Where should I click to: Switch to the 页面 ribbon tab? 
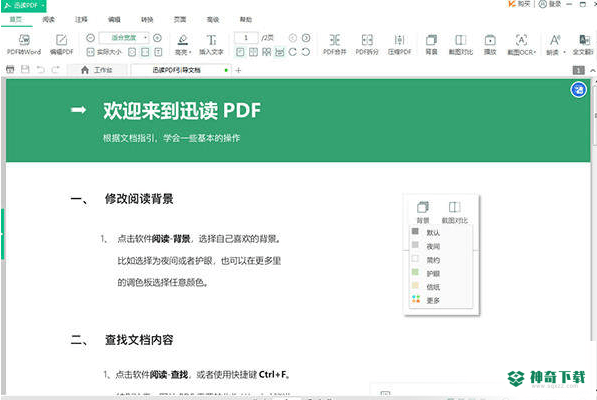(180, 19)
